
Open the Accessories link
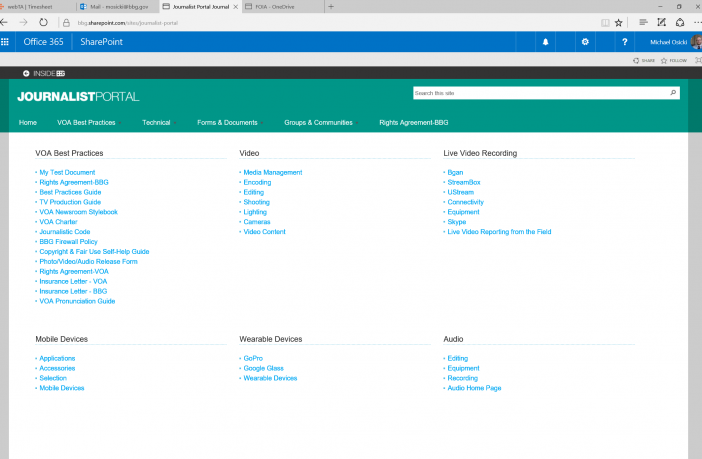click(57, 368)
